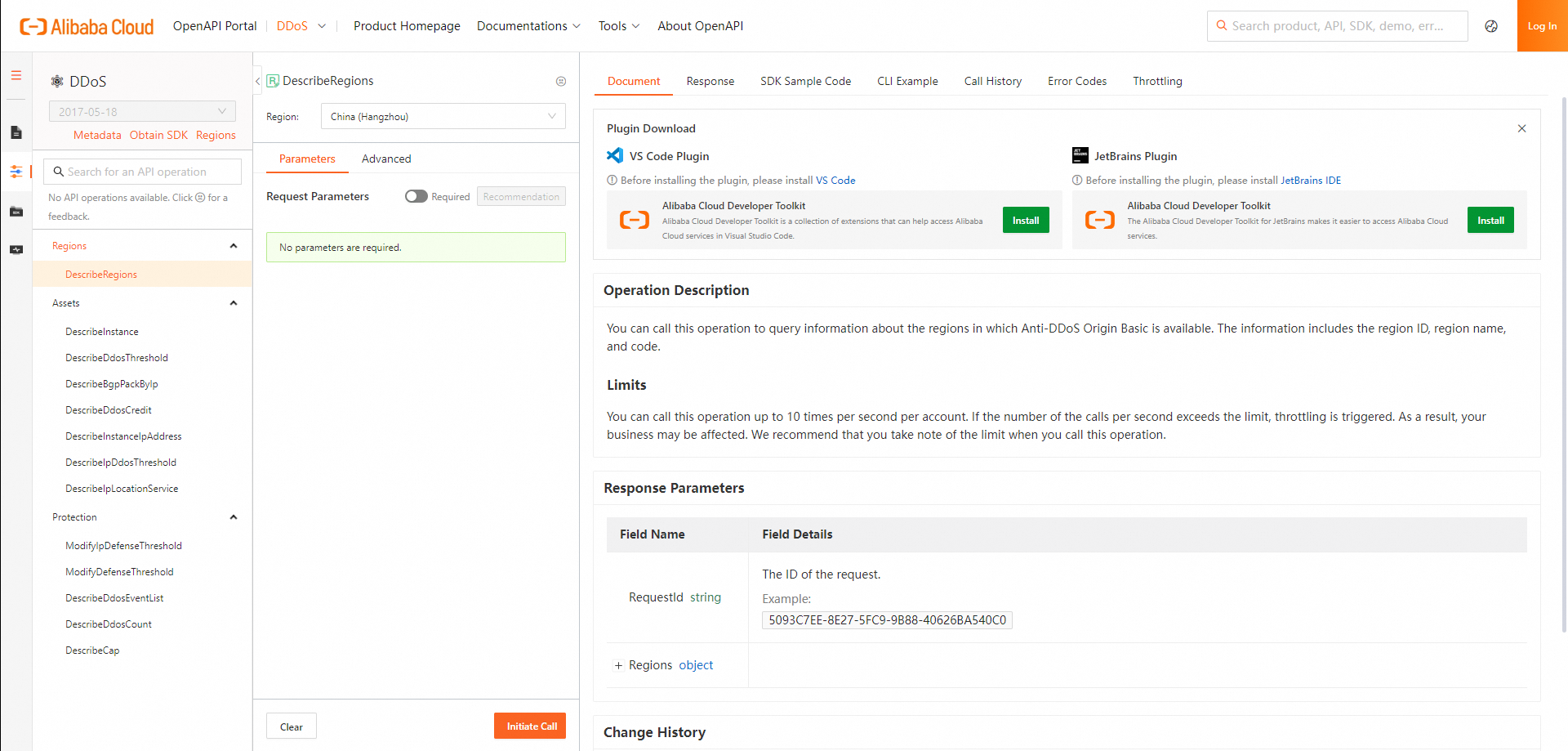The image size is (1568, 751).
Task: Click the icon right of DescribeRegions title
Action: 561,81
